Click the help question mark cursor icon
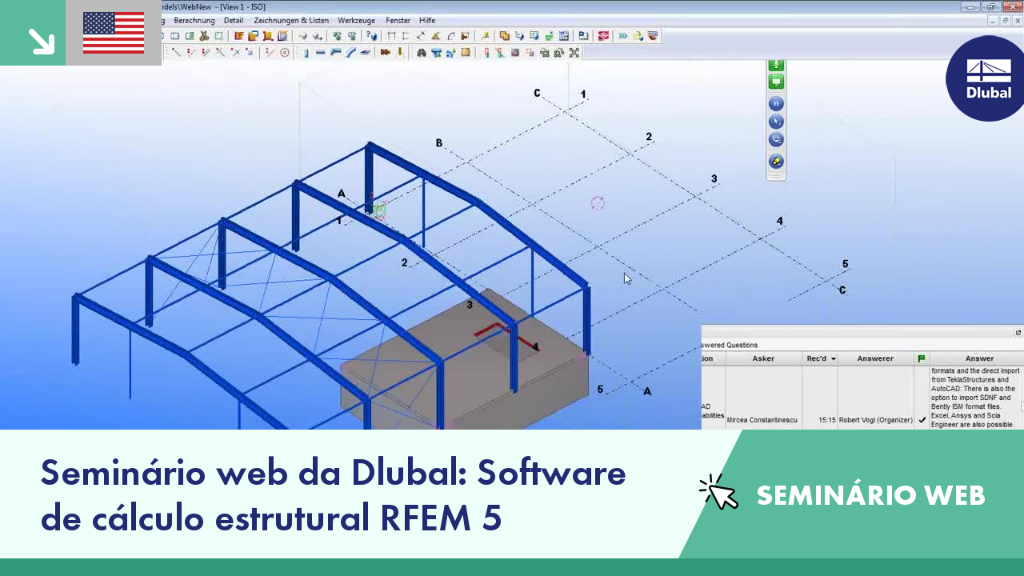This screenshot has width=1024, height=576. click(371, 36)
